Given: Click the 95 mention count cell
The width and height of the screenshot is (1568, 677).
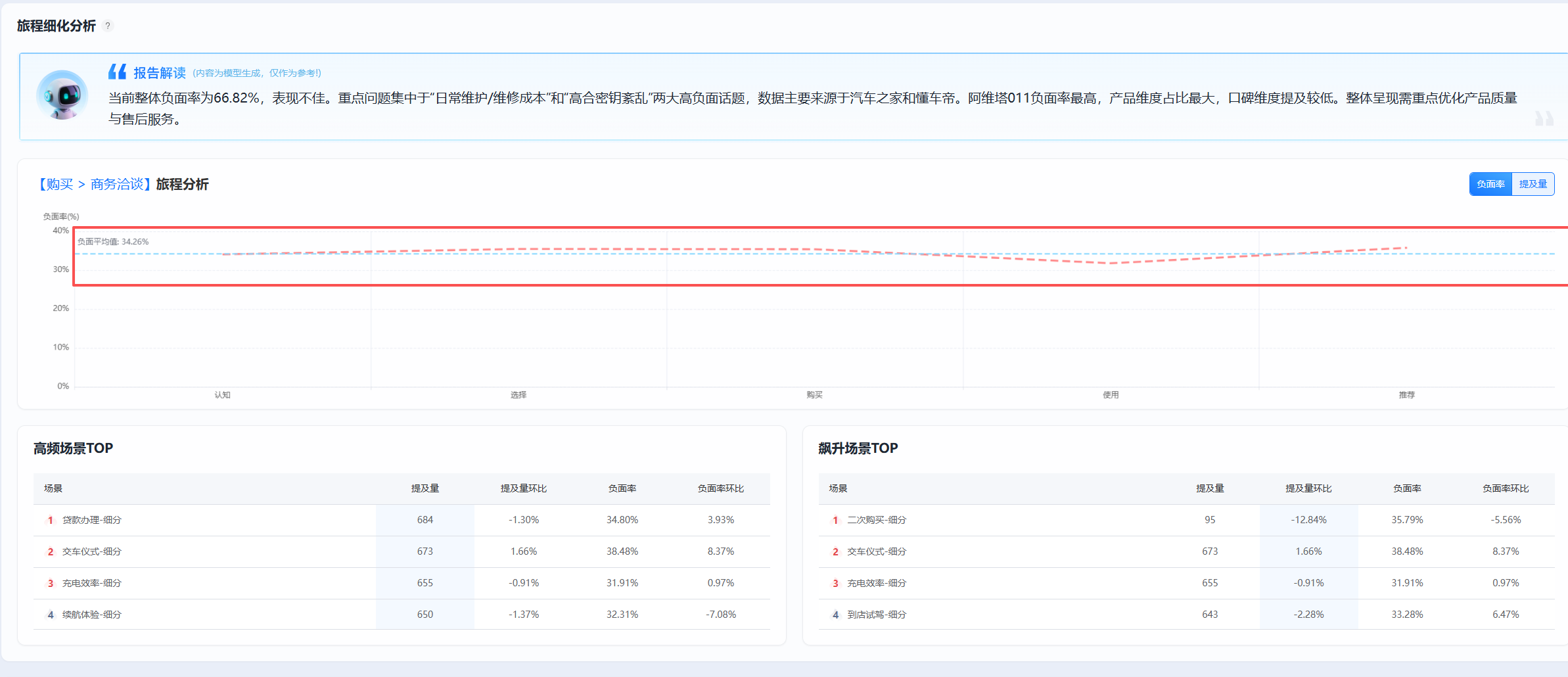Looking at the screenshot, I should 1210,520.
